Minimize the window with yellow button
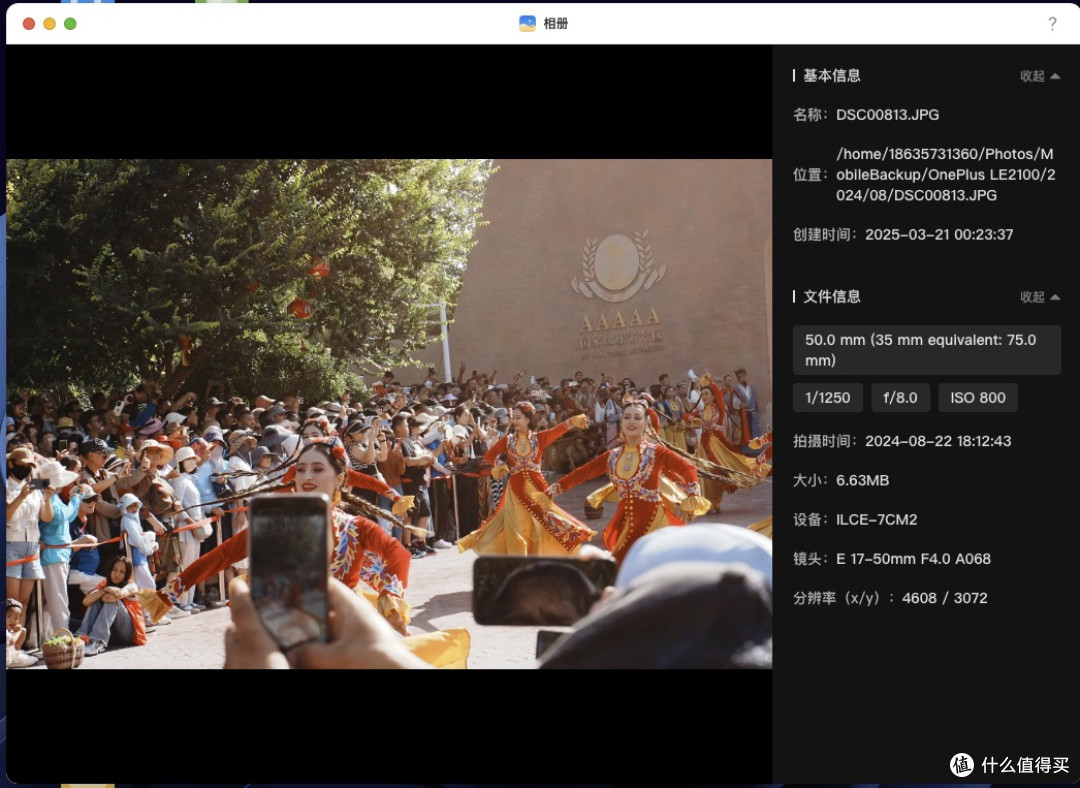Image resolution: width=1080 pixels, height=788 pixels. [50, 23]
